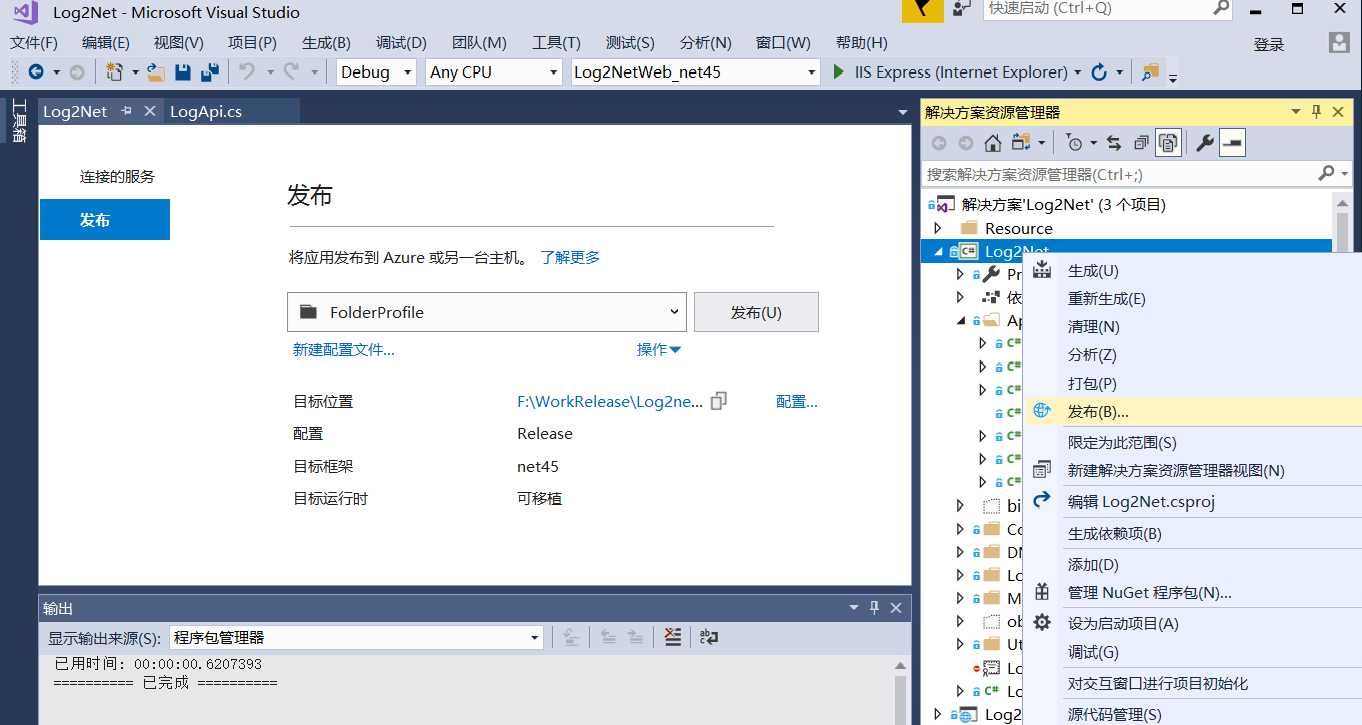The image size is (1362, 725).
Task: Open the 文件(F) menu
Action: coord(34,43)
